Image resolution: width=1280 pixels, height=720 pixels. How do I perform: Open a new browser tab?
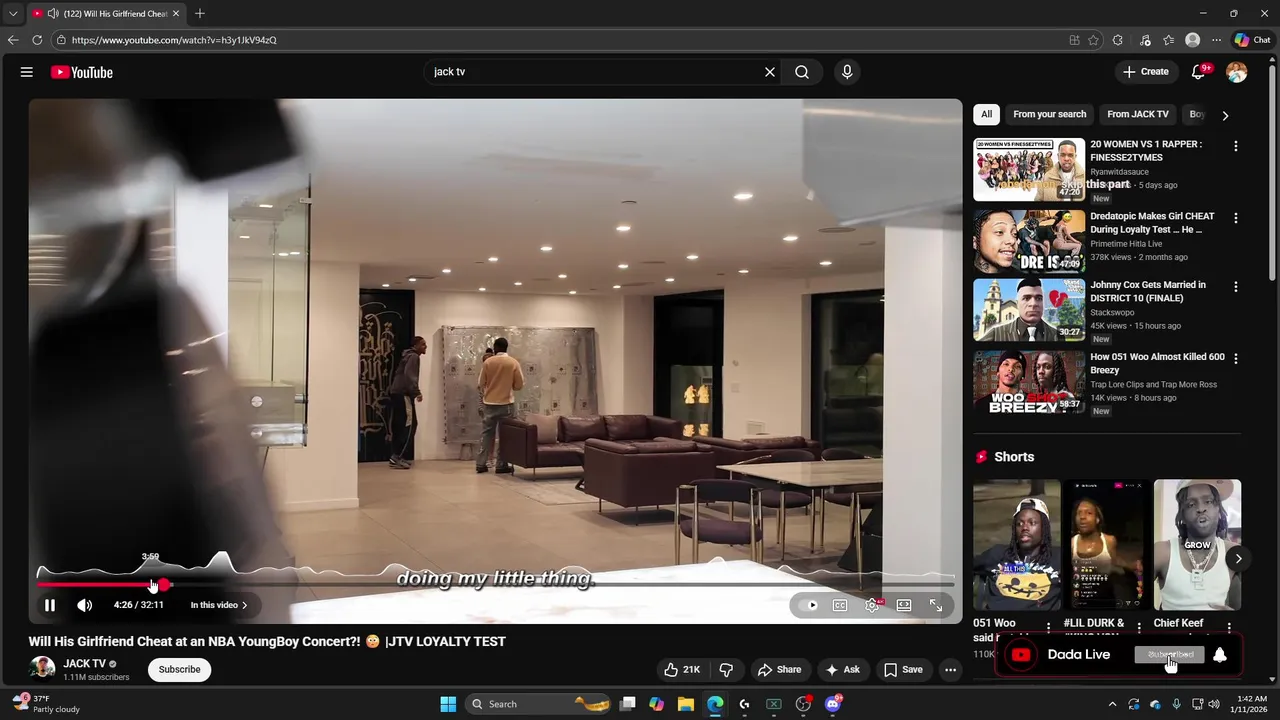click(200, 13)
